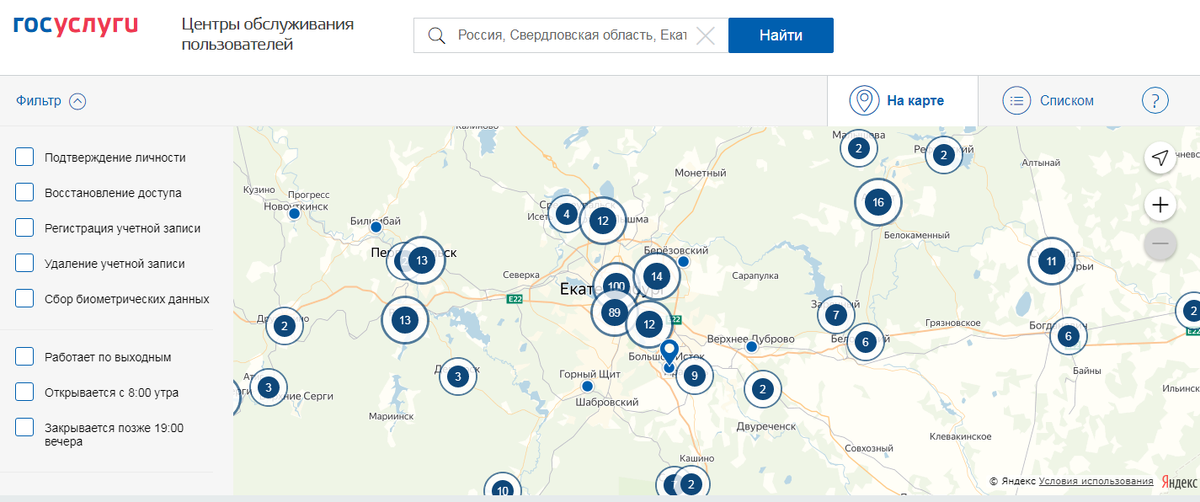Open the 13 cluster over Первоуральск label
This screenshot has width=1200, height=502.
tap(422, 261)
